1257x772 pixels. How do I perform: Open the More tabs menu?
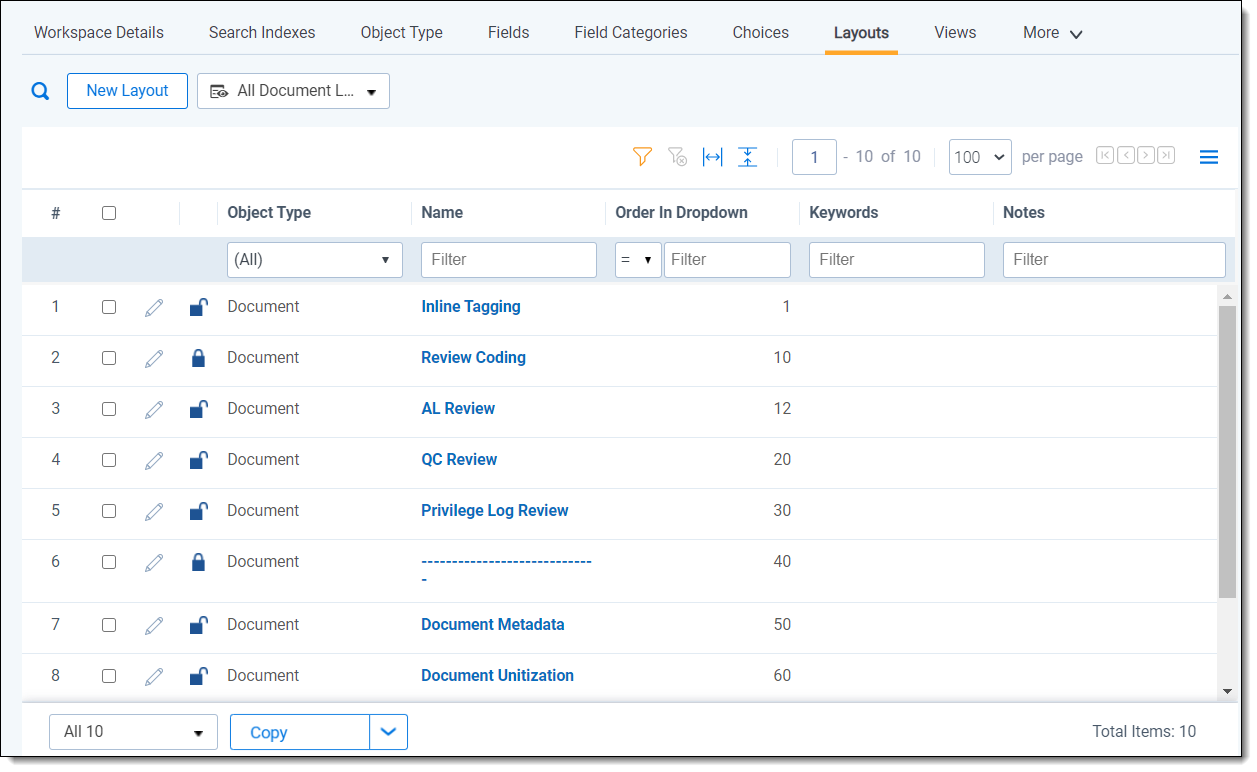point(1052,33)
